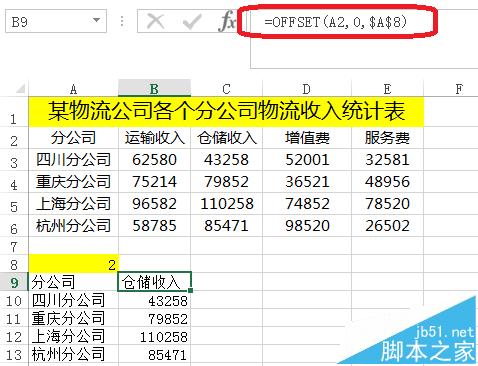Click header cell 分公司 in row 2

pyautogui.click(x=74, y=138)
